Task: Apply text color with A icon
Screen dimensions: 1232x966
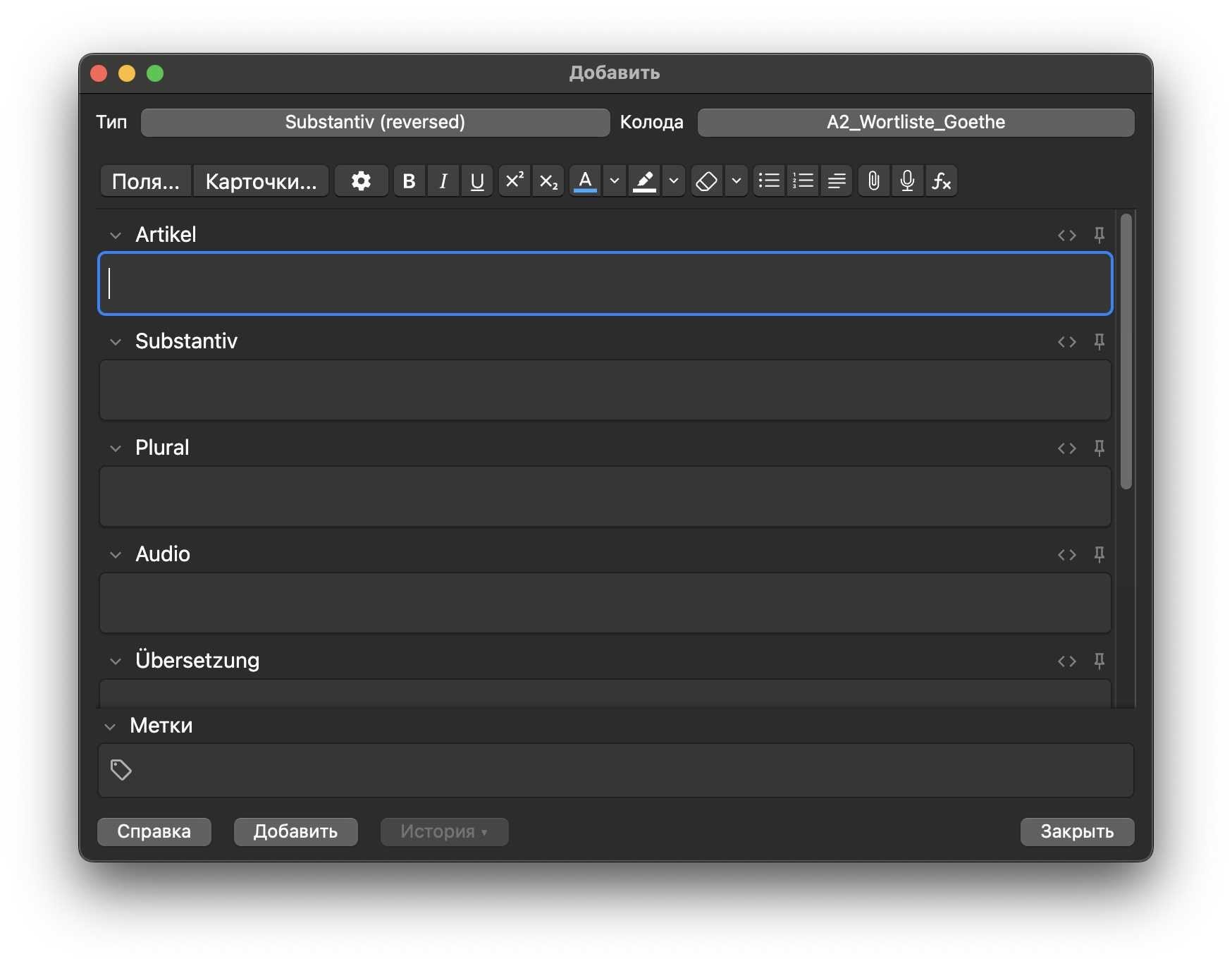Action: pos(585,181)
